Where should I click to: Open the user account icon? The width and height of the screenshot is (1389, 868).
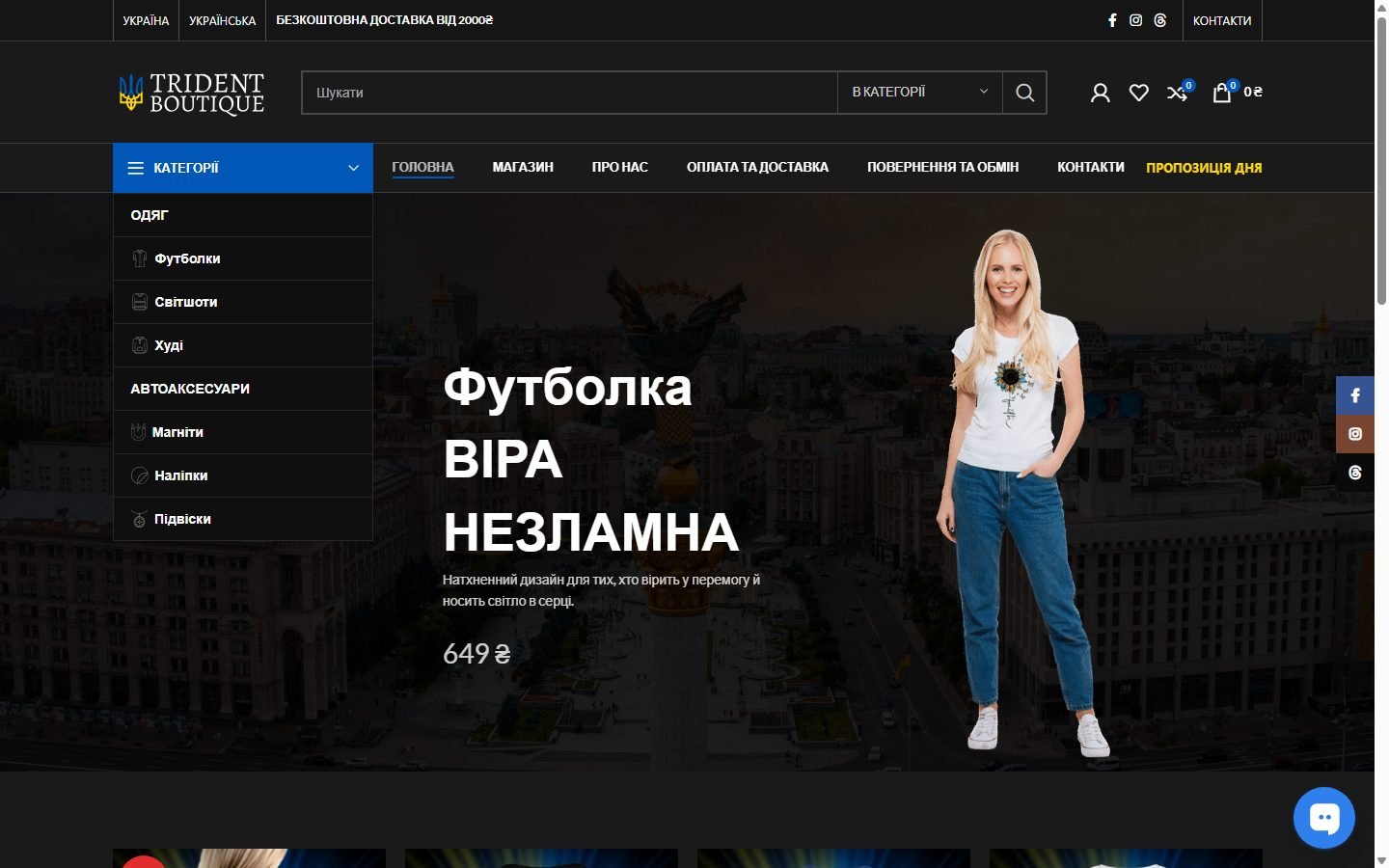coord(1100,93)
